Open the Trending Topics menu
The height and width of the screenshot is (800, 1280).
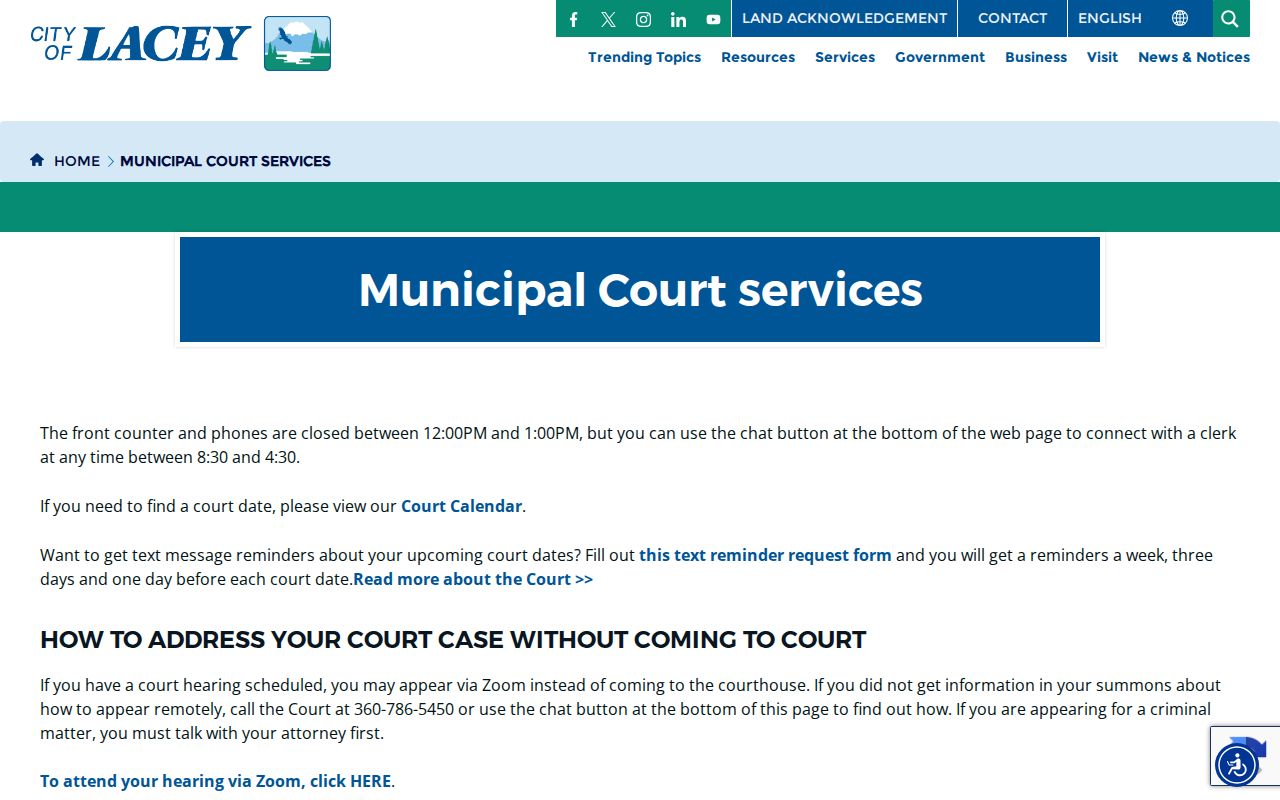644,57
